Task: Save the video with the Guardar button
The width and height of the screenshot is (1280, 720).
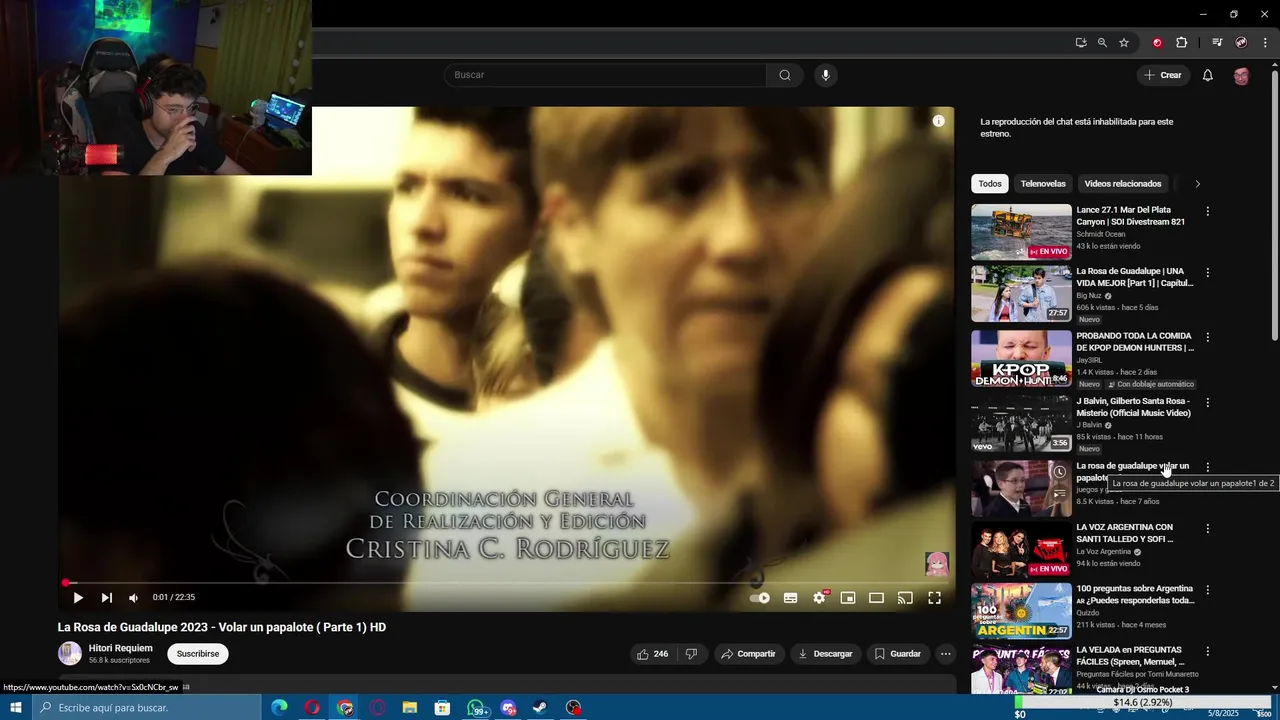Action: 897,654
